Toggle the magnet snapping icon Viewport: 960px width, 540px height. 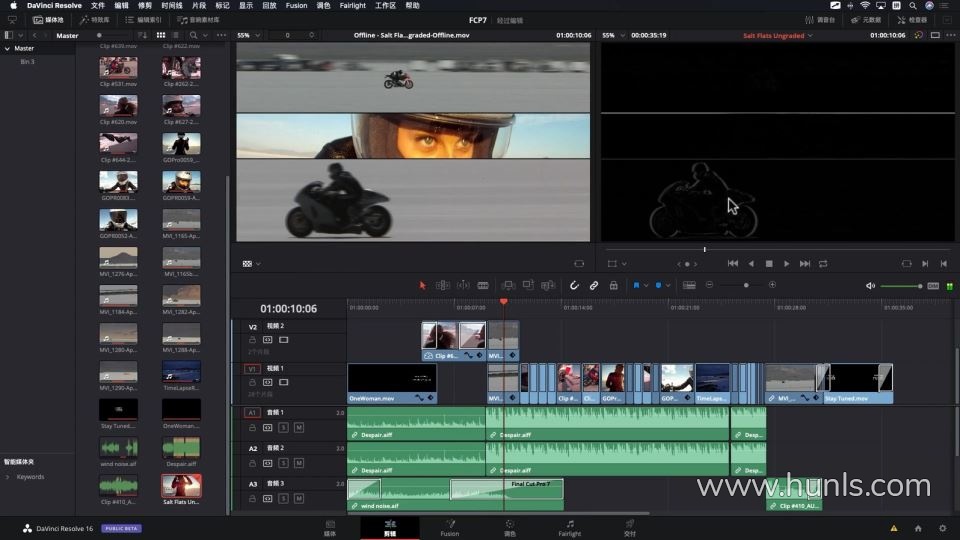[x=574, y=285]
